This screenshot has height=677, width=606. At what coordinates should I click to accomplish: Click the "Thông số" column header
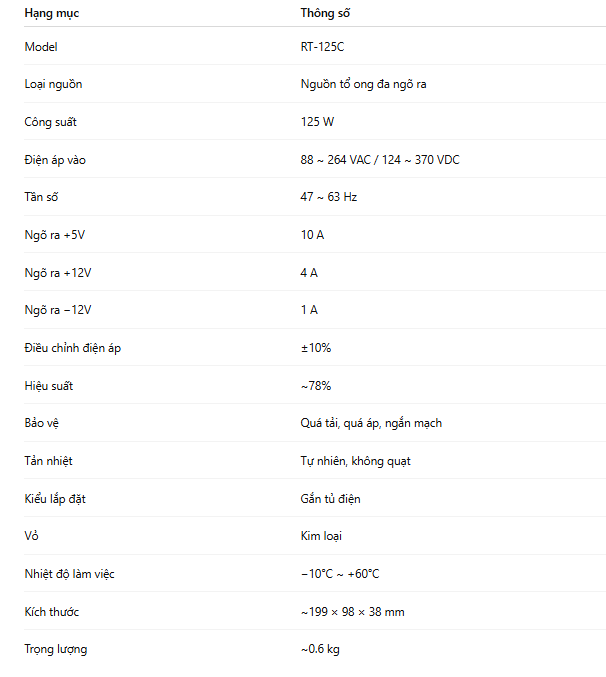pyautogui.click(x=325, y=14)
